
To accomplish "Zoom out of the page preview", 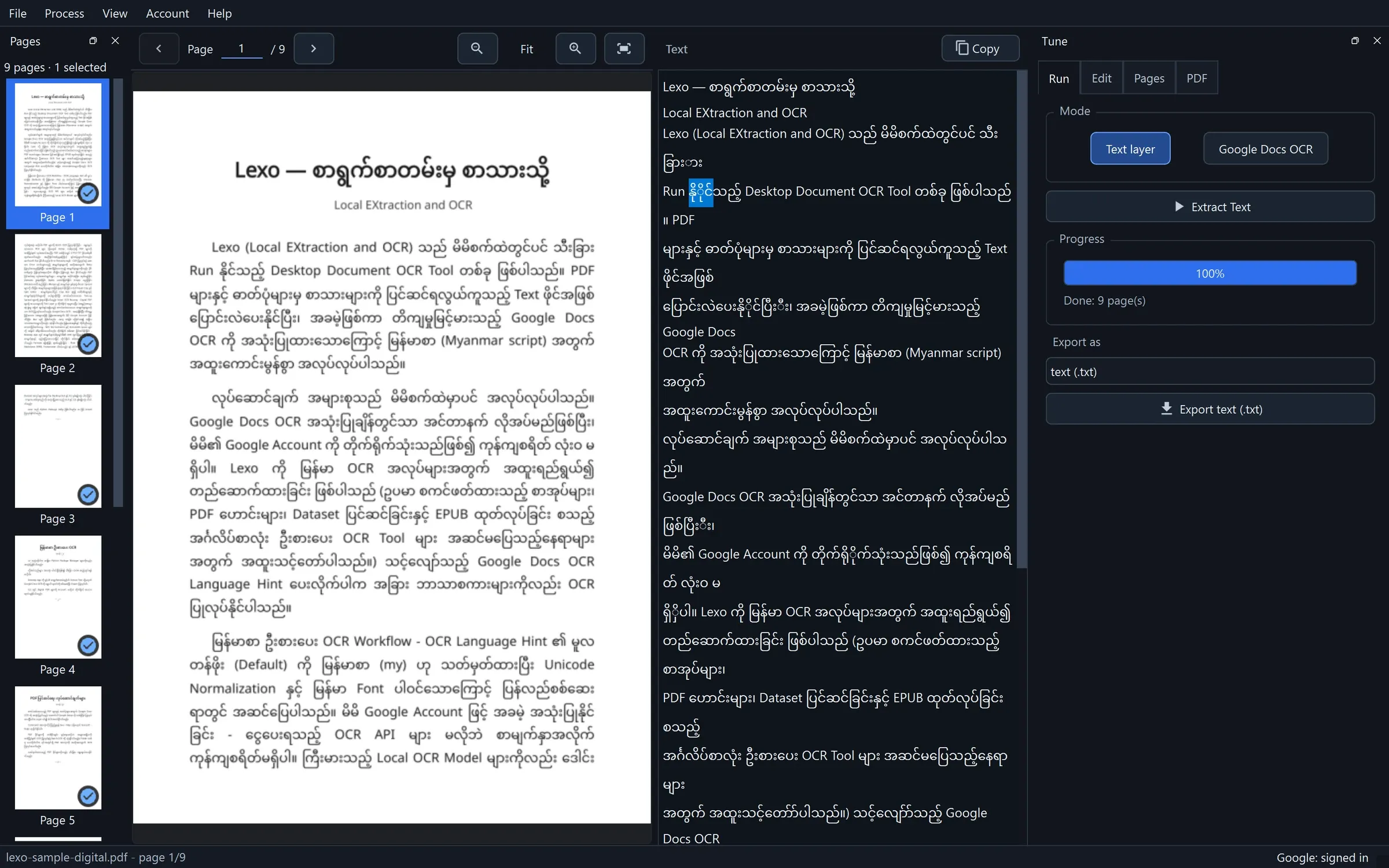I will click(x=477, y=49).
